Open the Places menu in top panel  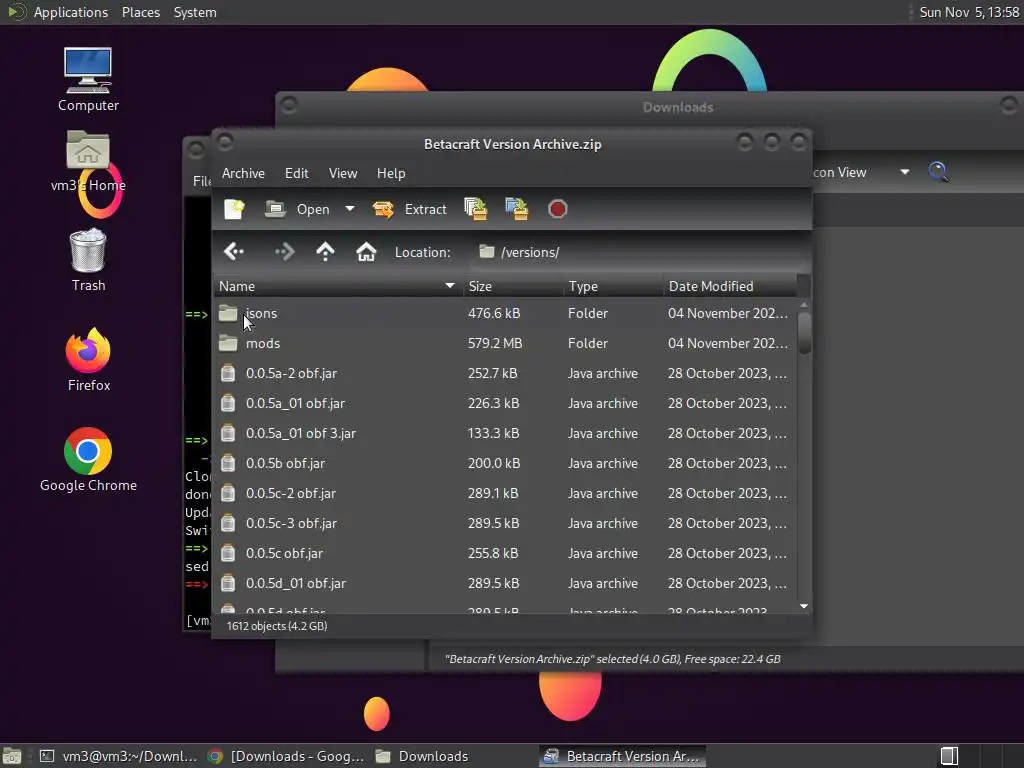(x=140, y=12)
